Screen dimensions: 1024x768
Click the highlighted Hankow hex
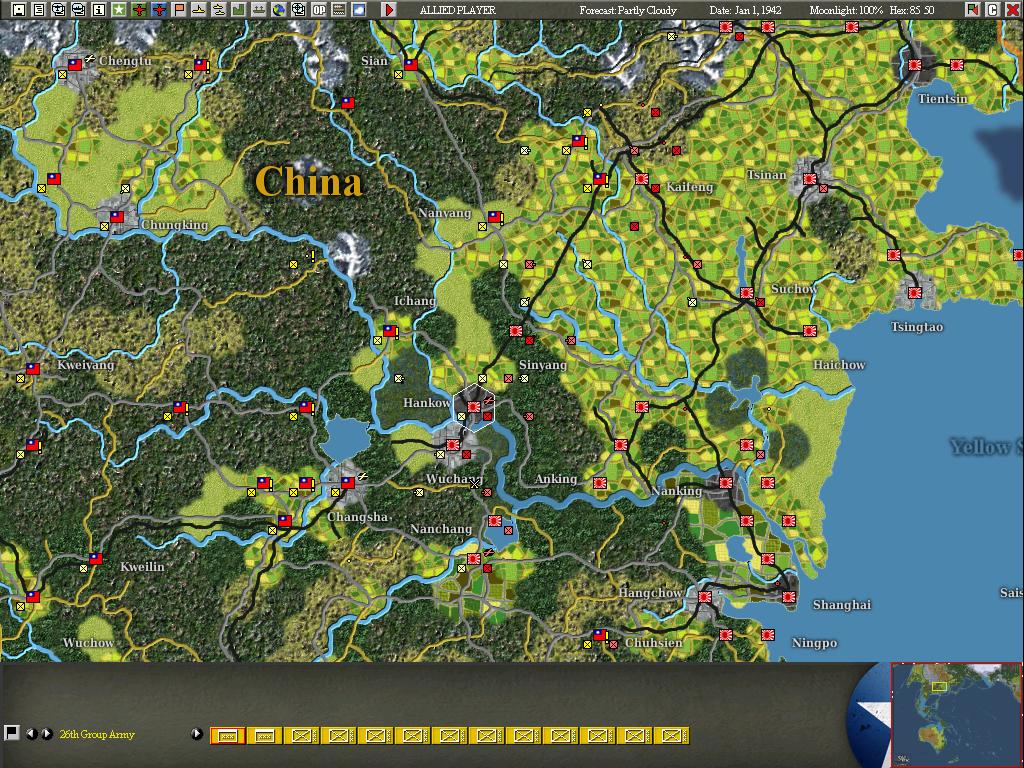[474, 408]
